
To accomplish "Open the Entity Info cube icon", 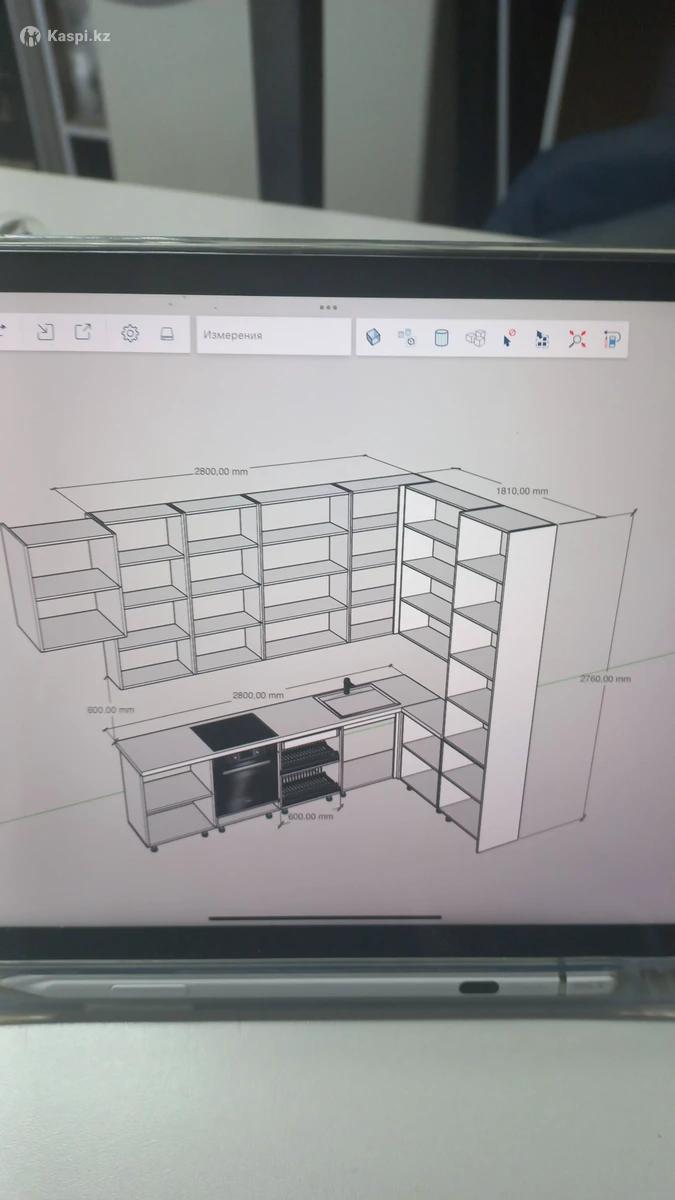I will (x=373, y=337).
